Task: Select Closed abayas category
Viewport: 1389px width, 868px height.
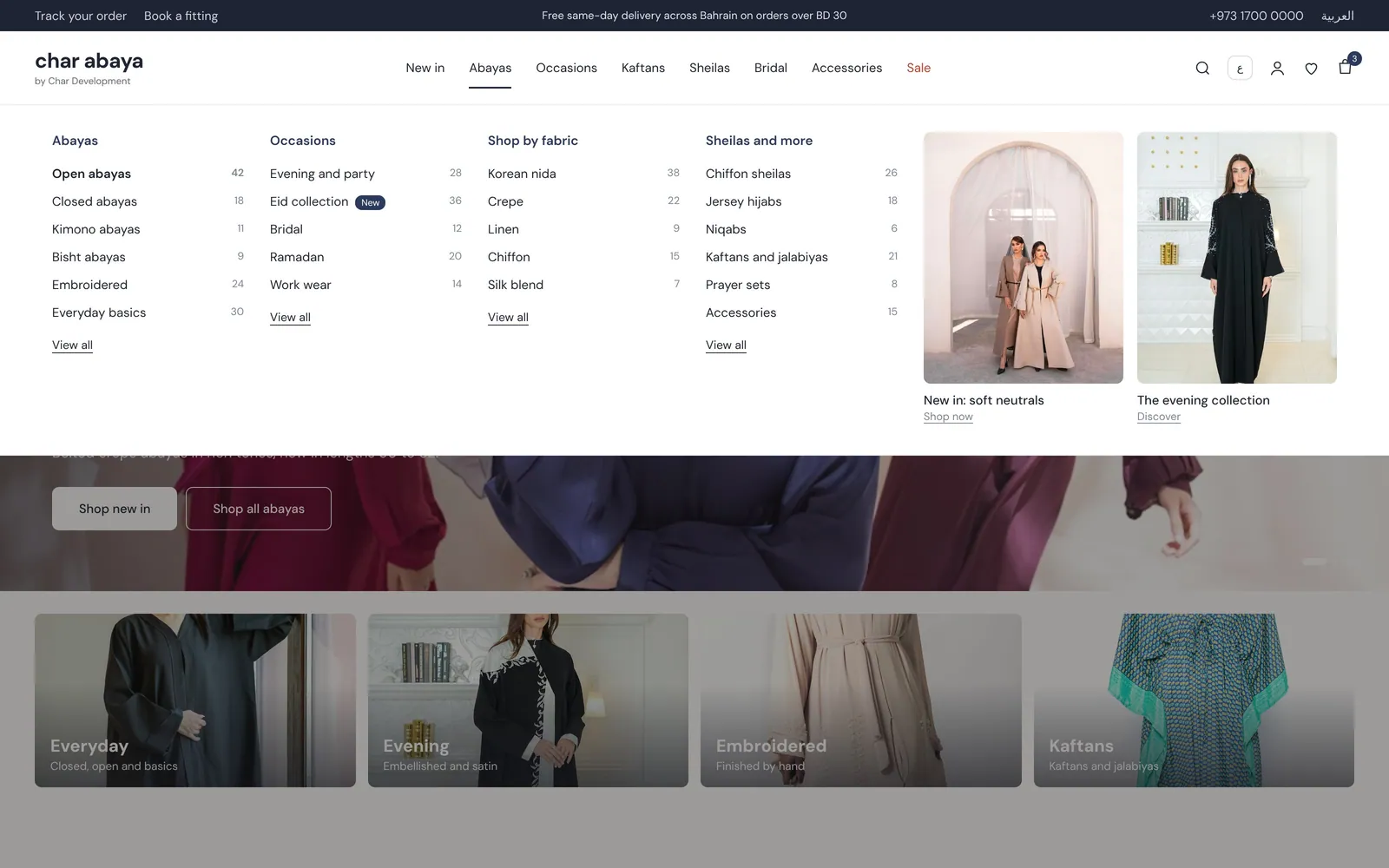Action: point(148,201)
